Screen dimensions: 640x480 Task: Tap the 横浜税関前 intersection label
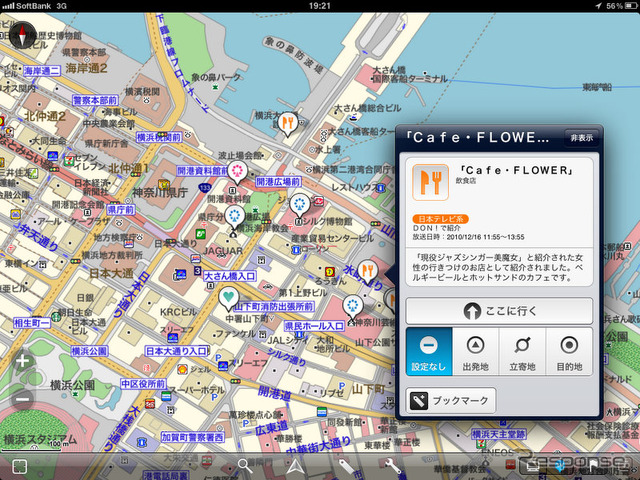click(159, 138)
